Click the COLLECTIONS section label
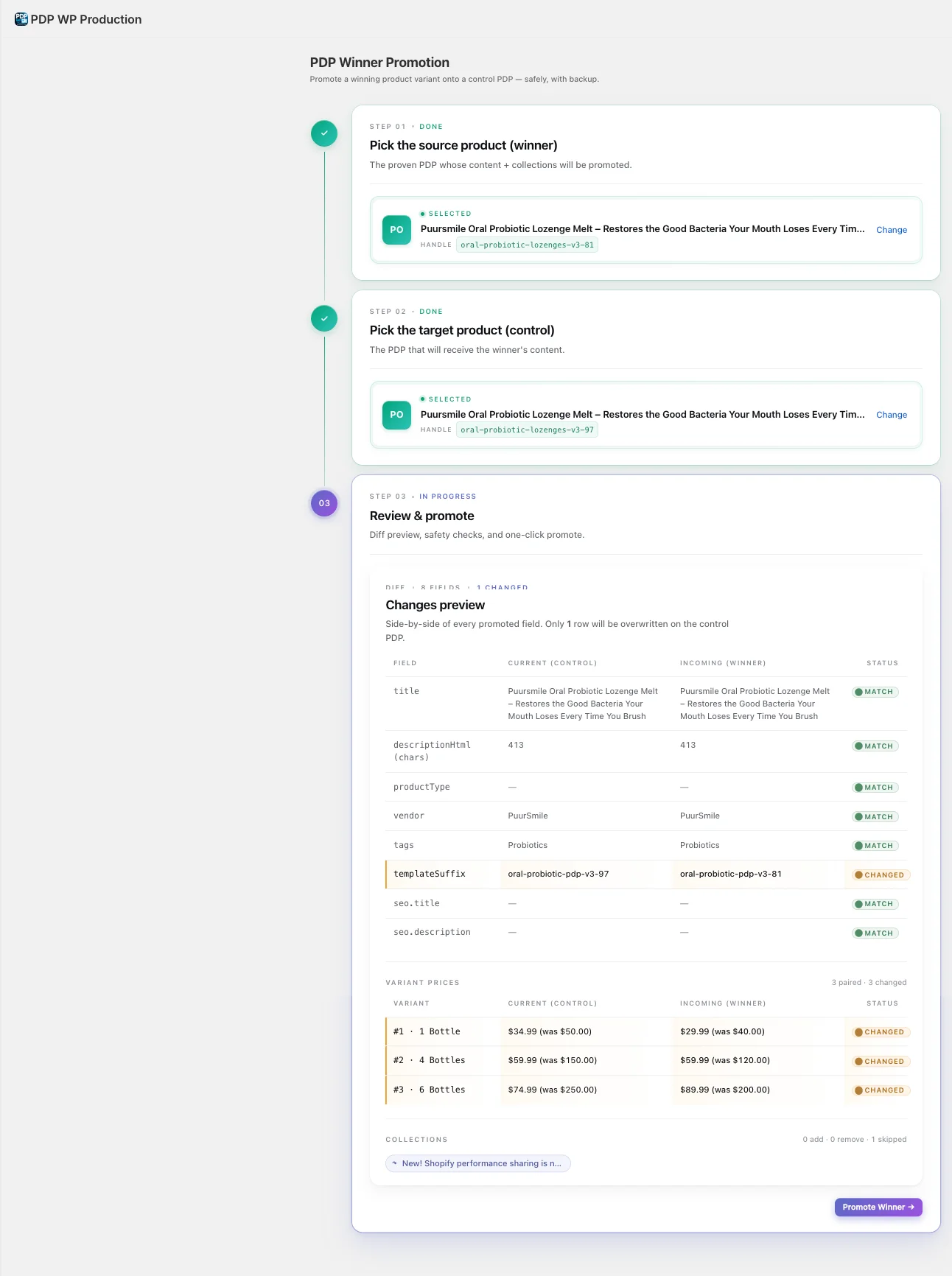This screenshot has width=952, height=1276. (417, 1140)
